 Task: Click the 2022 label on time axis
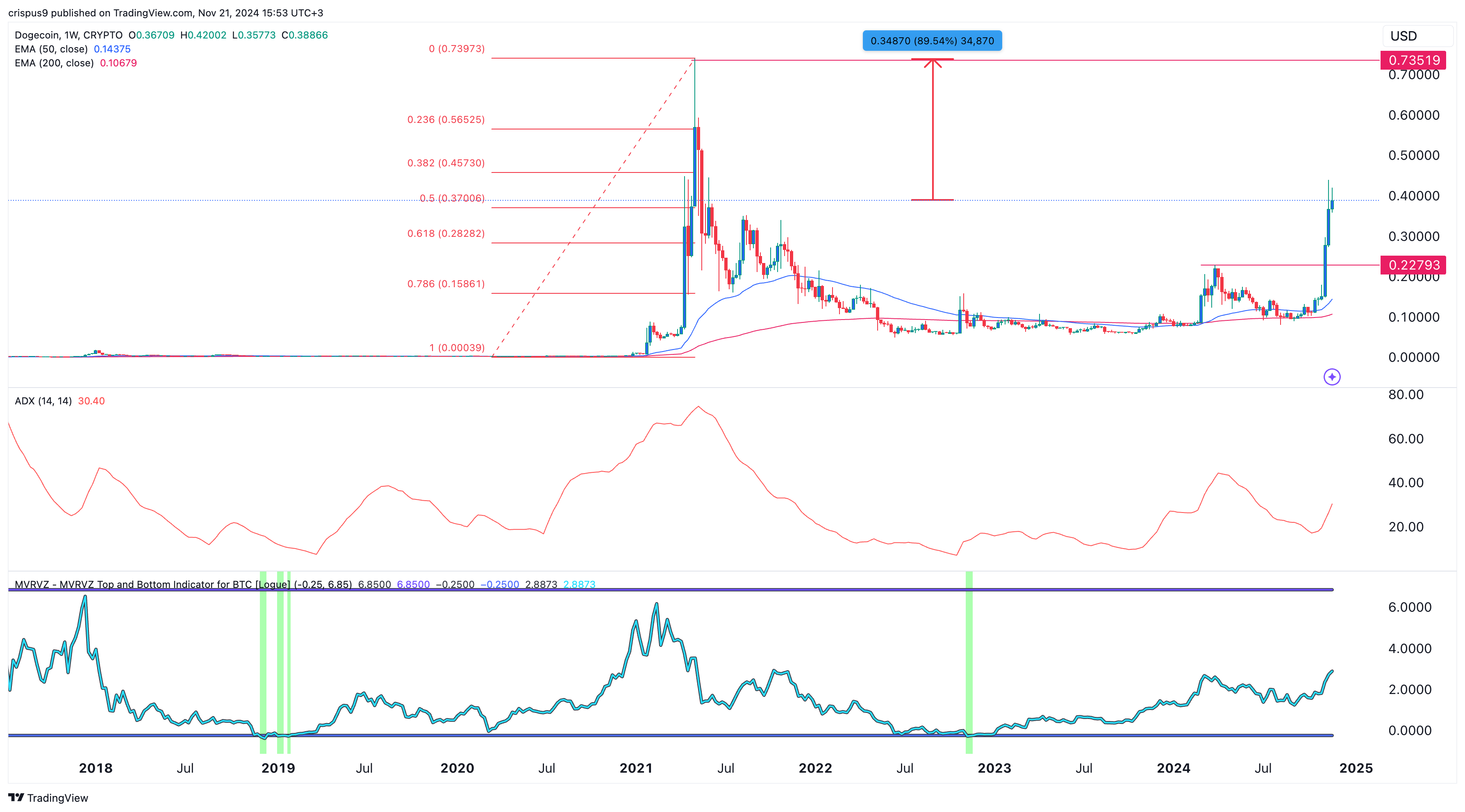pyautogui.click(x=815, y=768)
